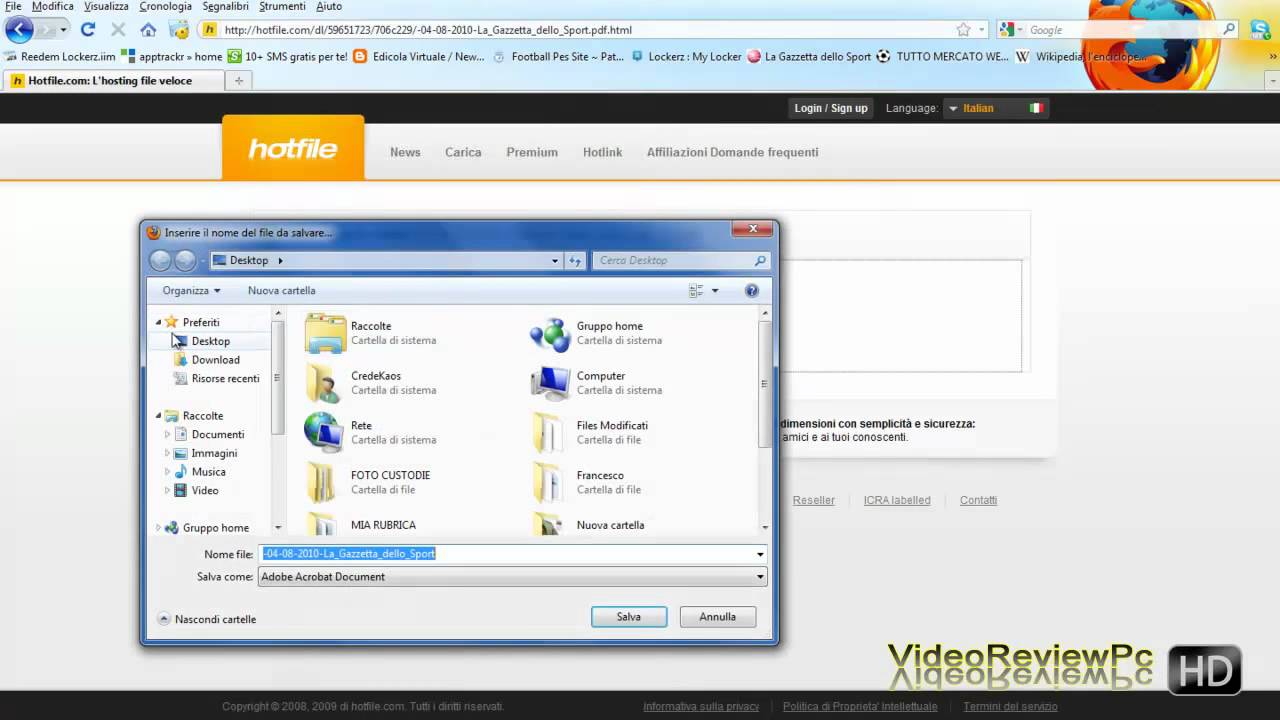Screen dimensions: 1280x720
Task: Click the search magnifier in Google box
Action: tap(1230, 29)
